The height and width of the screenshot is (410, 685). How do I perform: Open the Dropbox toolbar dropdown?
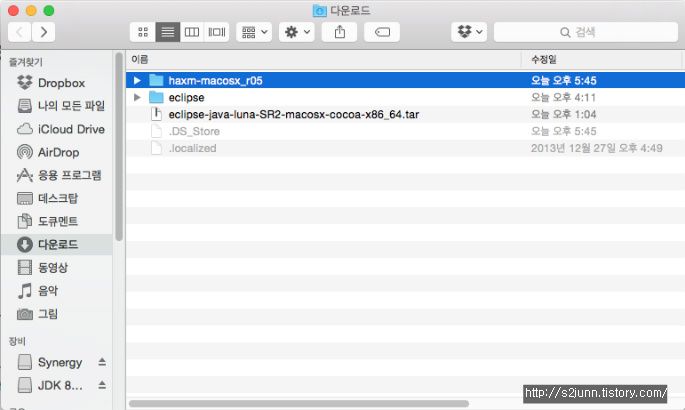point(469,32)
